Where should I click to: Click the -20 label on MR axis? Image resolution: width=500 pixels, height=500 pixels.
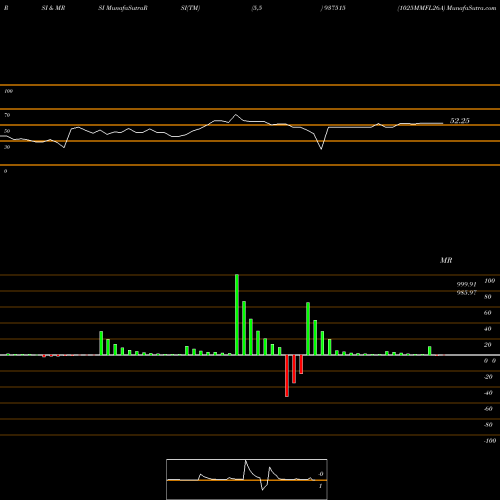pos(488,377)
